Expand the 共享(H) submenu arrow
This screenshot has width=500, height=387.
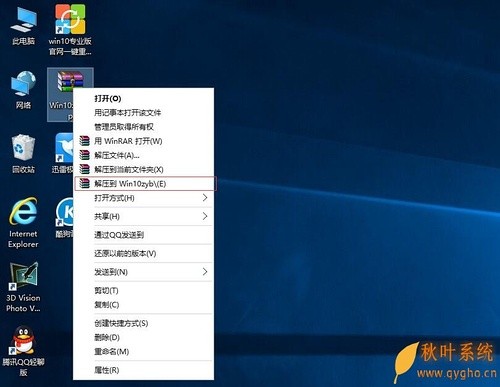click(x=205, y=216)
